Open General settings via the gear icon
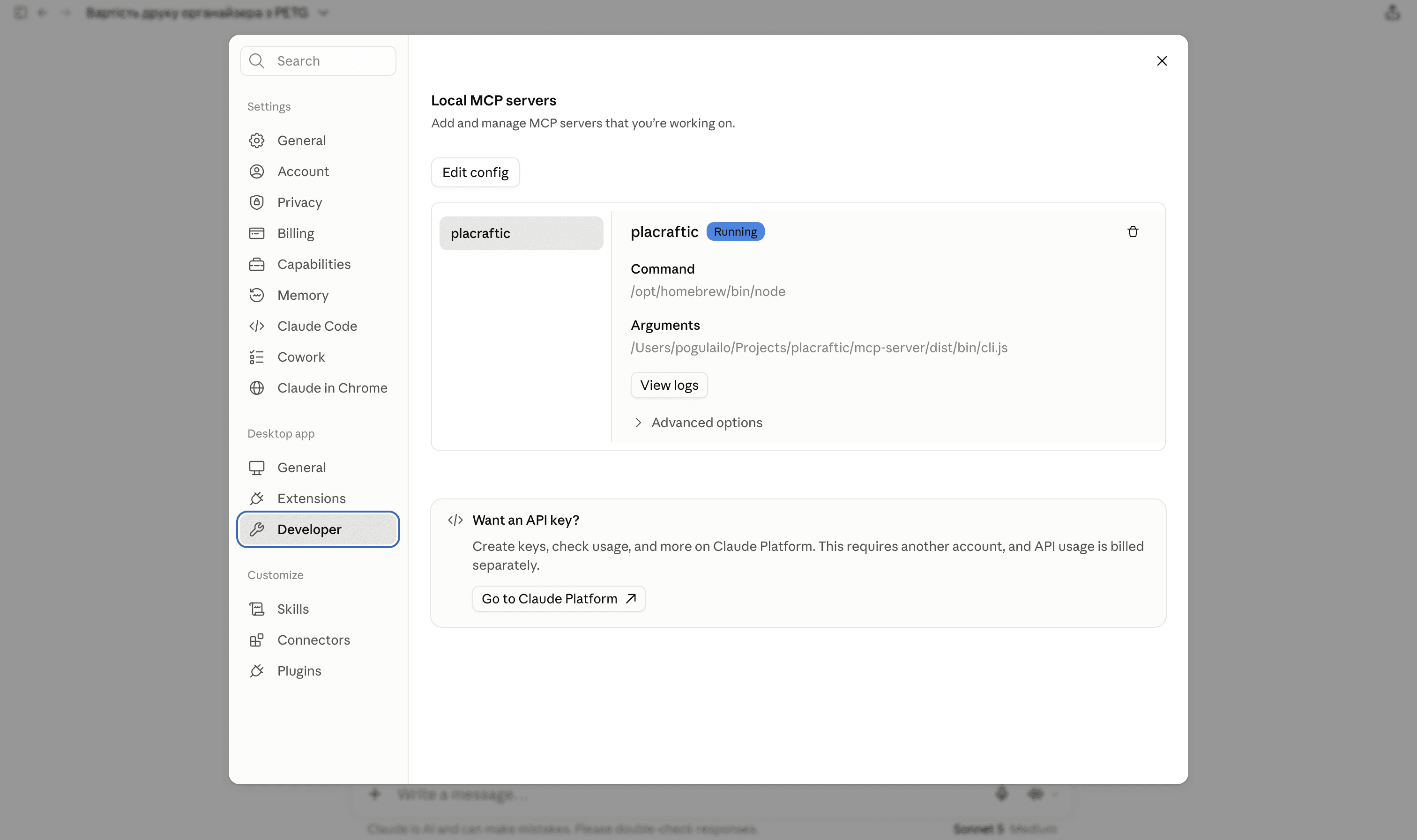 pos(256,141)
